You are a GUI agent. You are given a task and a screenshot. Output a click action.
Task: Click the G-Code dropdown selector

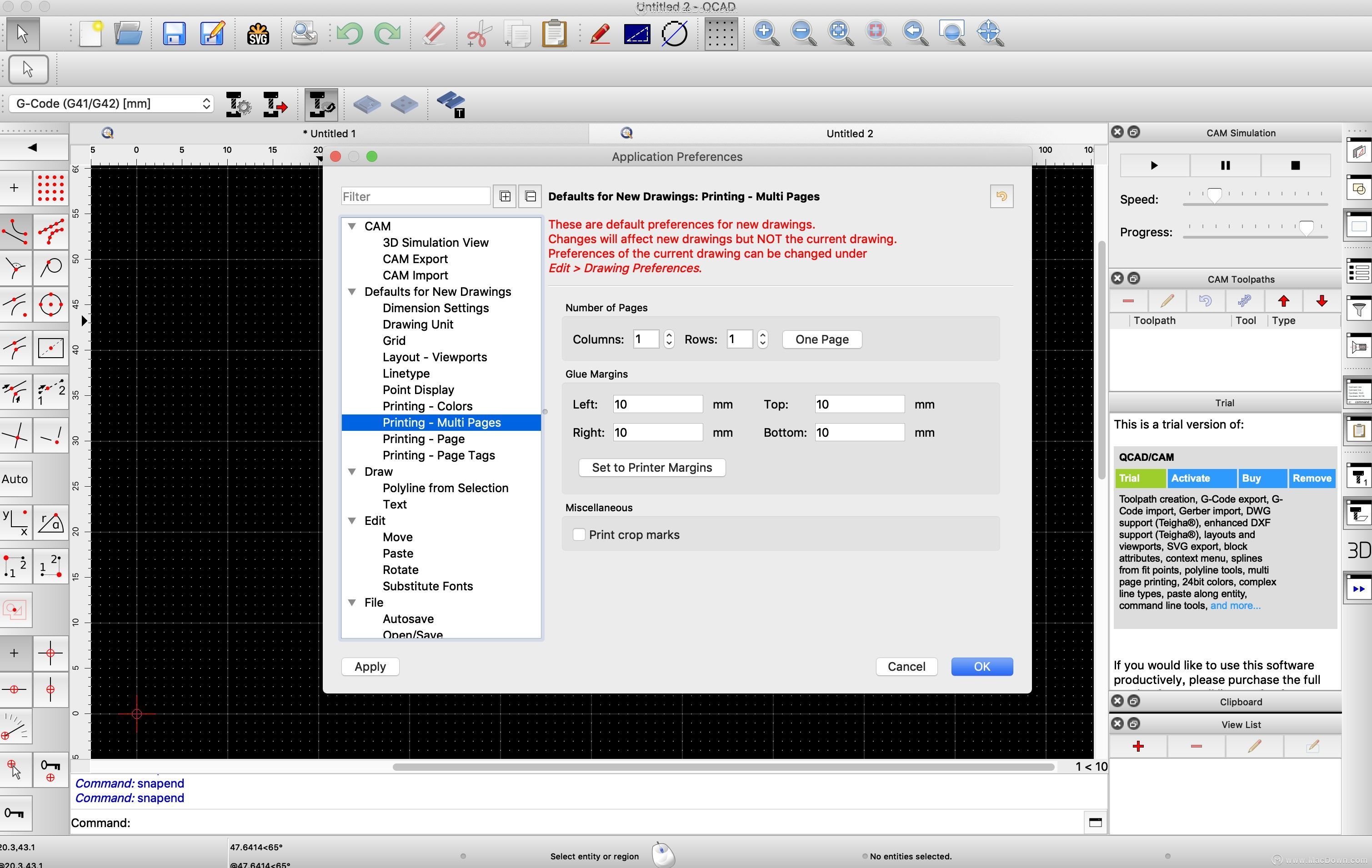tap(110, 103)
